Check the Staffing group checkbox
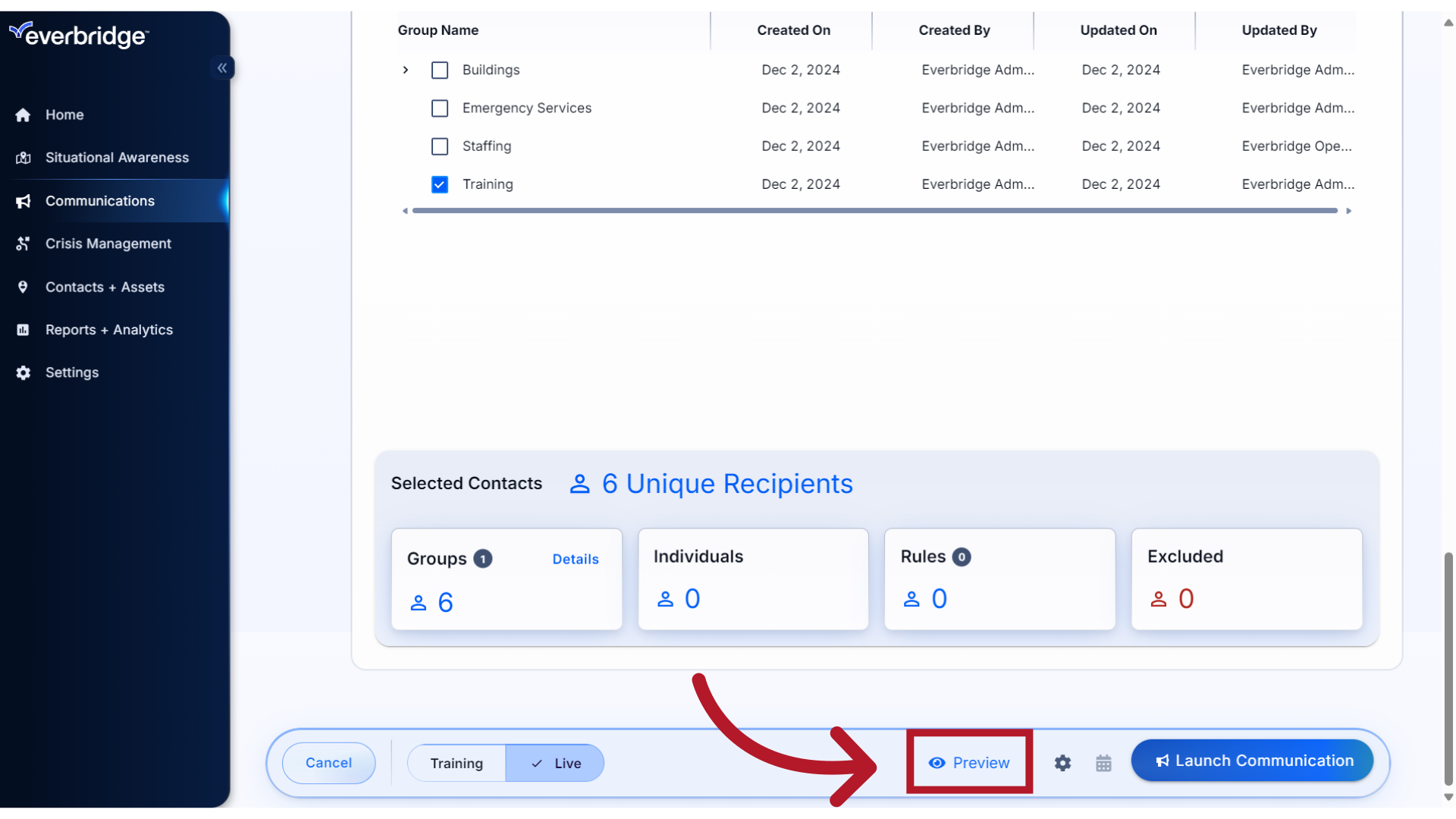 point(440,146)
